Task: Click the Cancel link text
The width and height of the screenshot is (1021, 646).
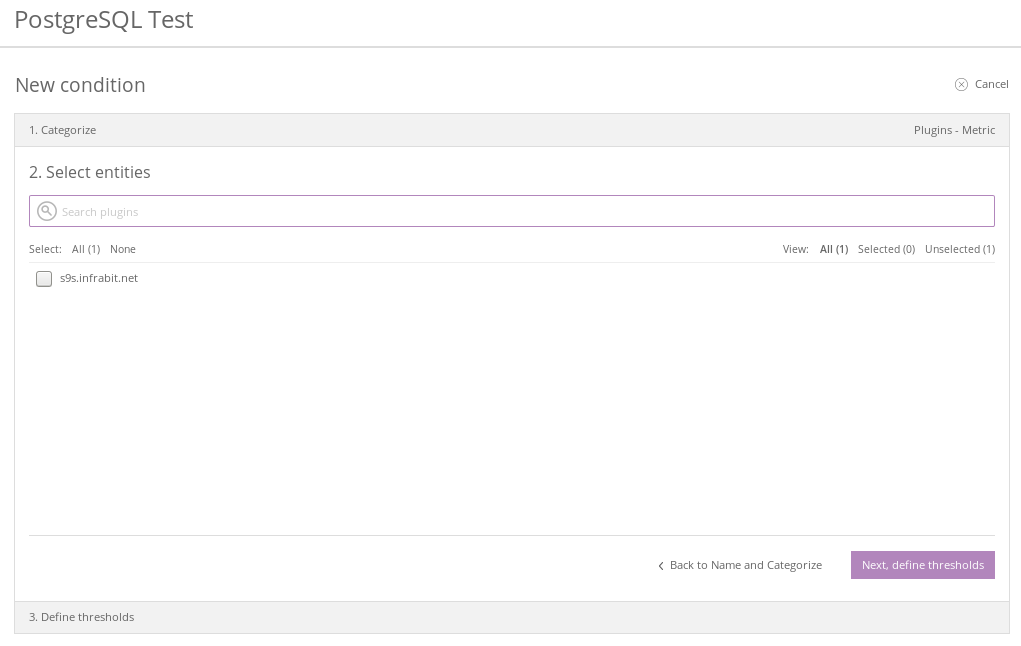Action: point(992,84)
